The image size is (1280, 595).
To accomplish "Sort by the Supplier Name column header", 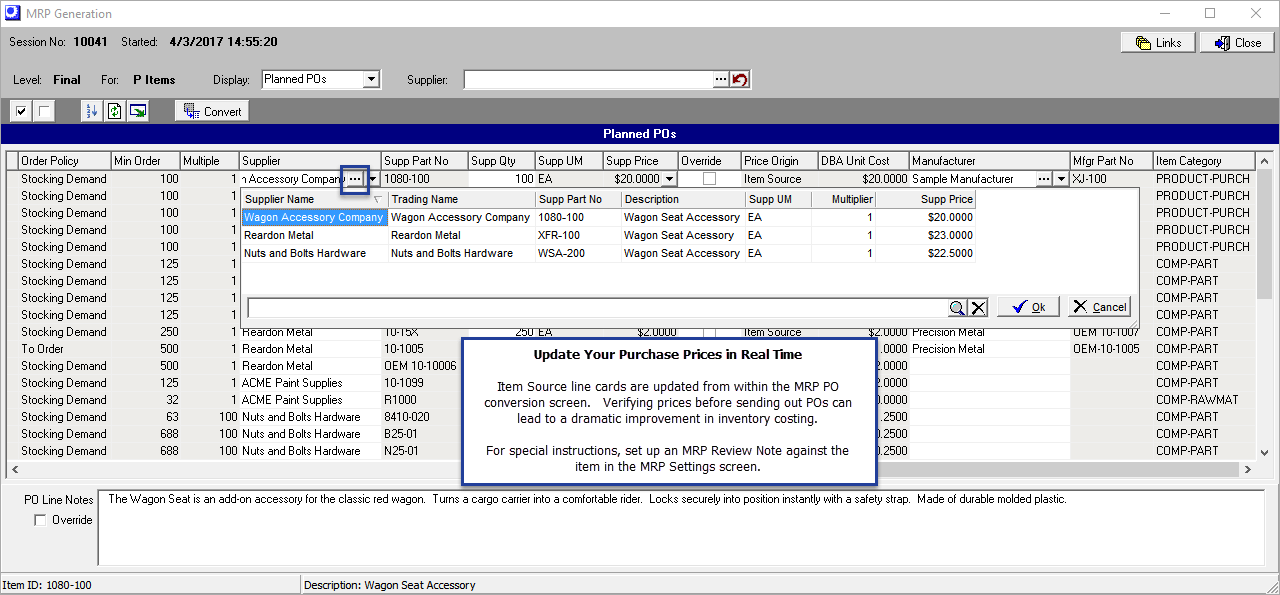I will (290, 198).
